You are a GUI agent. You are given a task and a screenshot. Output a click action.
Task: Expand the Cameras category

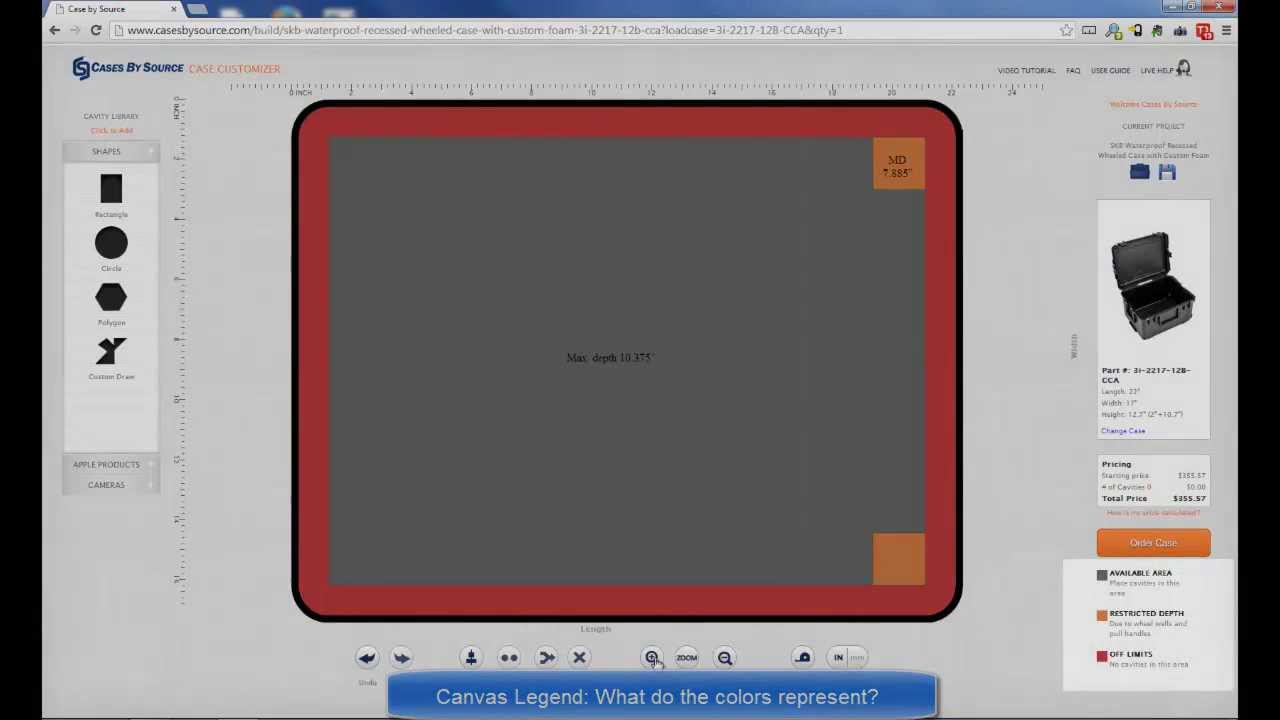click(x=111, y=485)
